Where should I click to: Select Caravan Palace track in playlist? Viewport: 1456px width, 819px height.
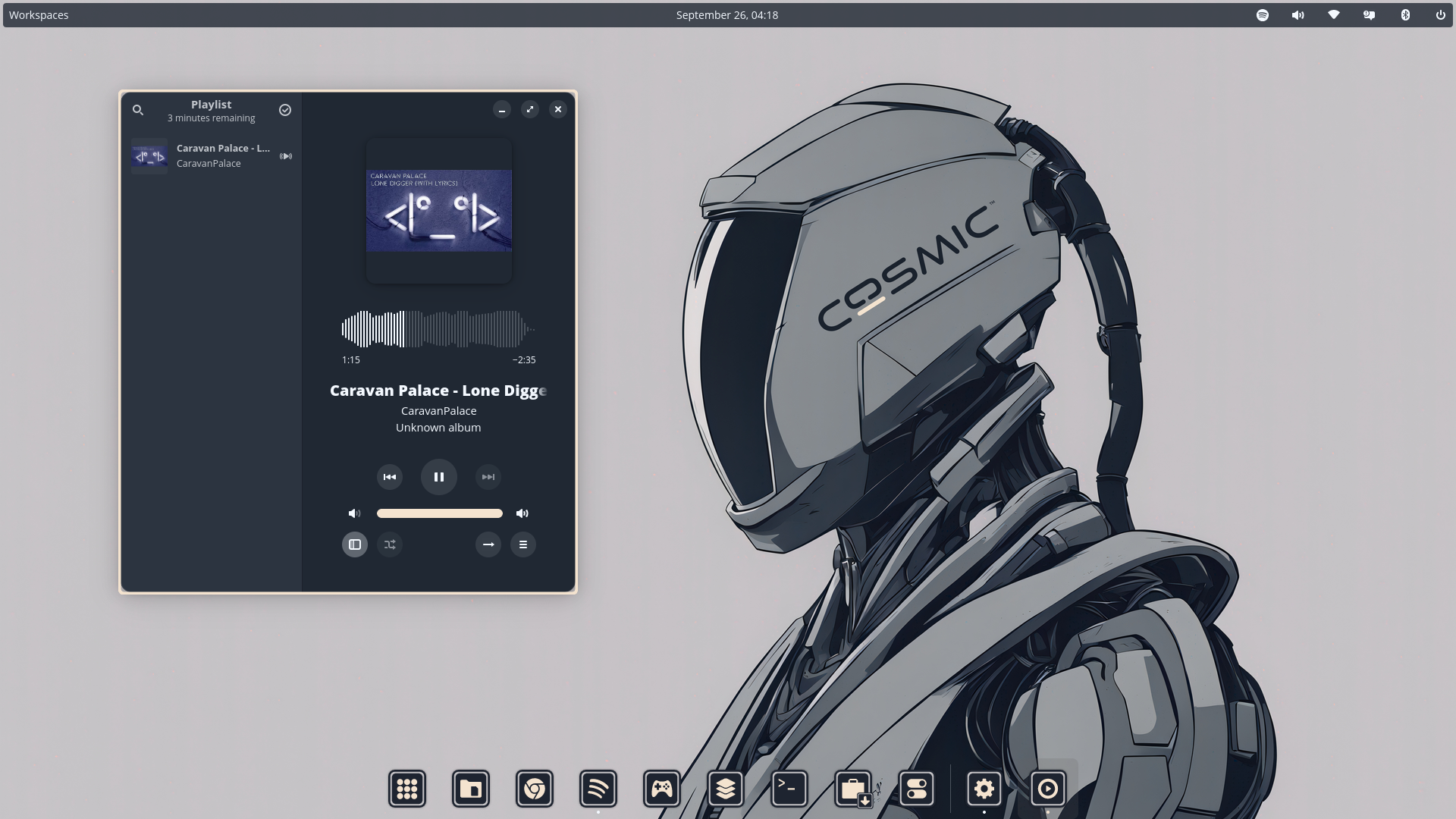tap(212, 155)
